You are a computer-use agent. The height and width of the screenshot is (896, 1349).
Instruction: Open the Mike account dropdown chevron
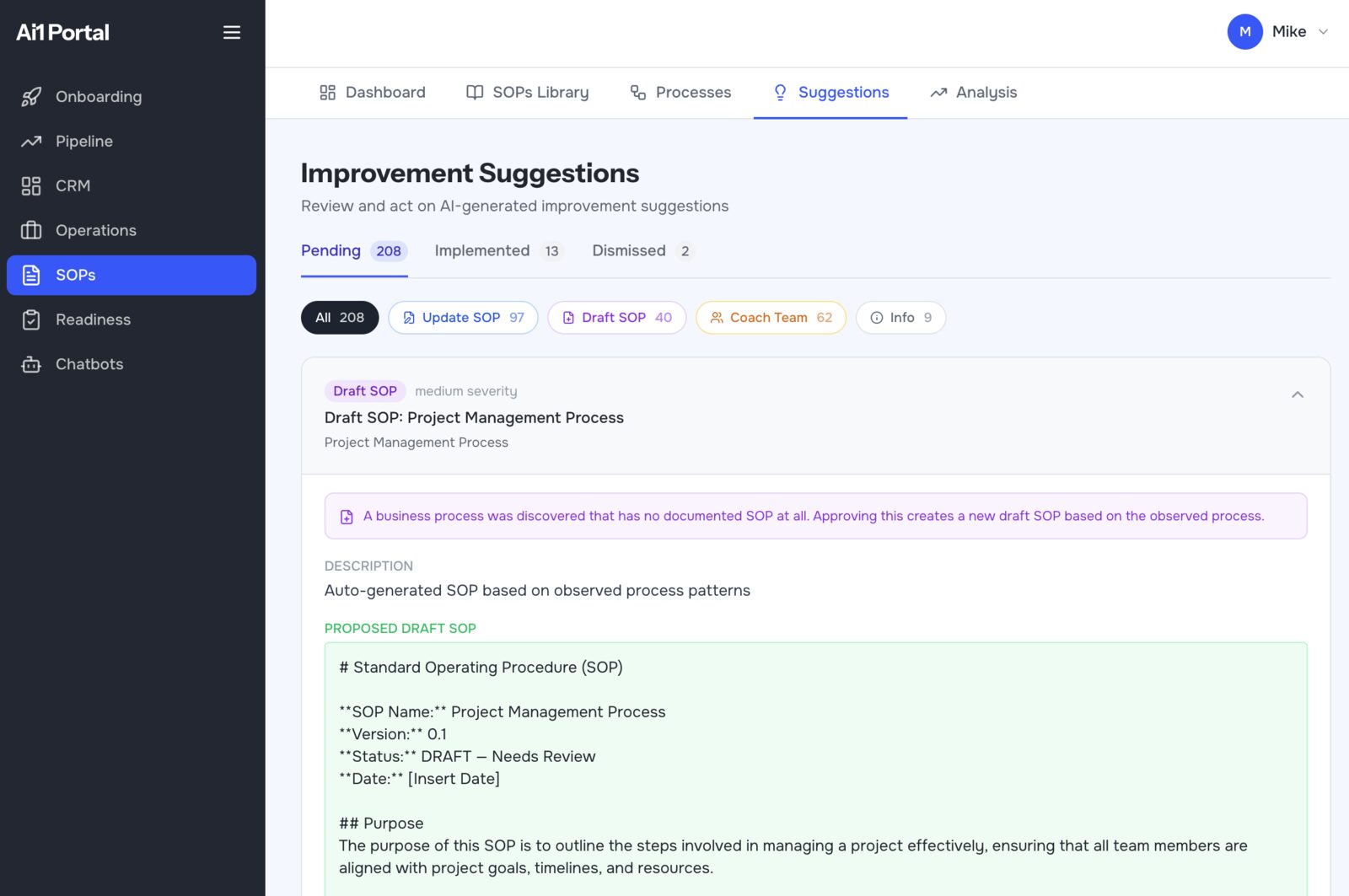click(1323, 32)
